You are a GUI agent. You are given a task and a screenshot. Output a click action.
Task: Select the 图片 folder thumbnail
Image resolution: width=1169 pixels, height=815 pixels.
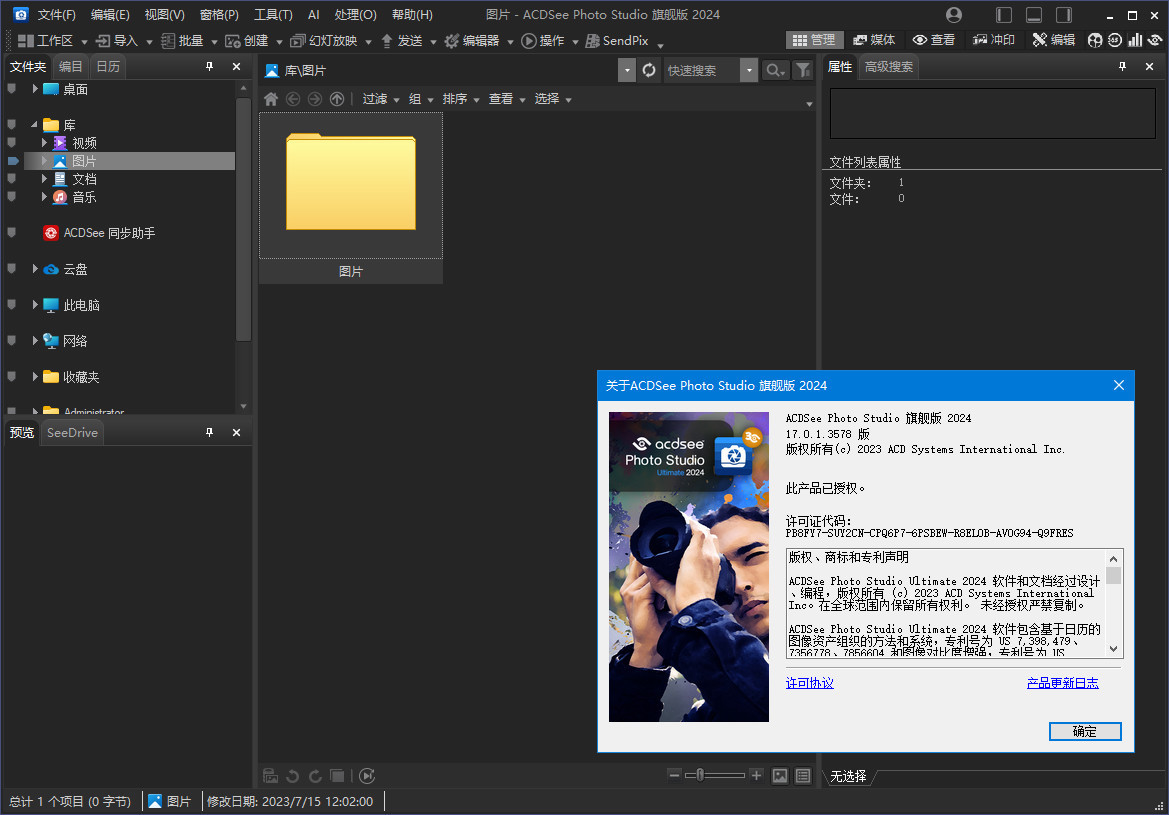(x=350, y=186)
